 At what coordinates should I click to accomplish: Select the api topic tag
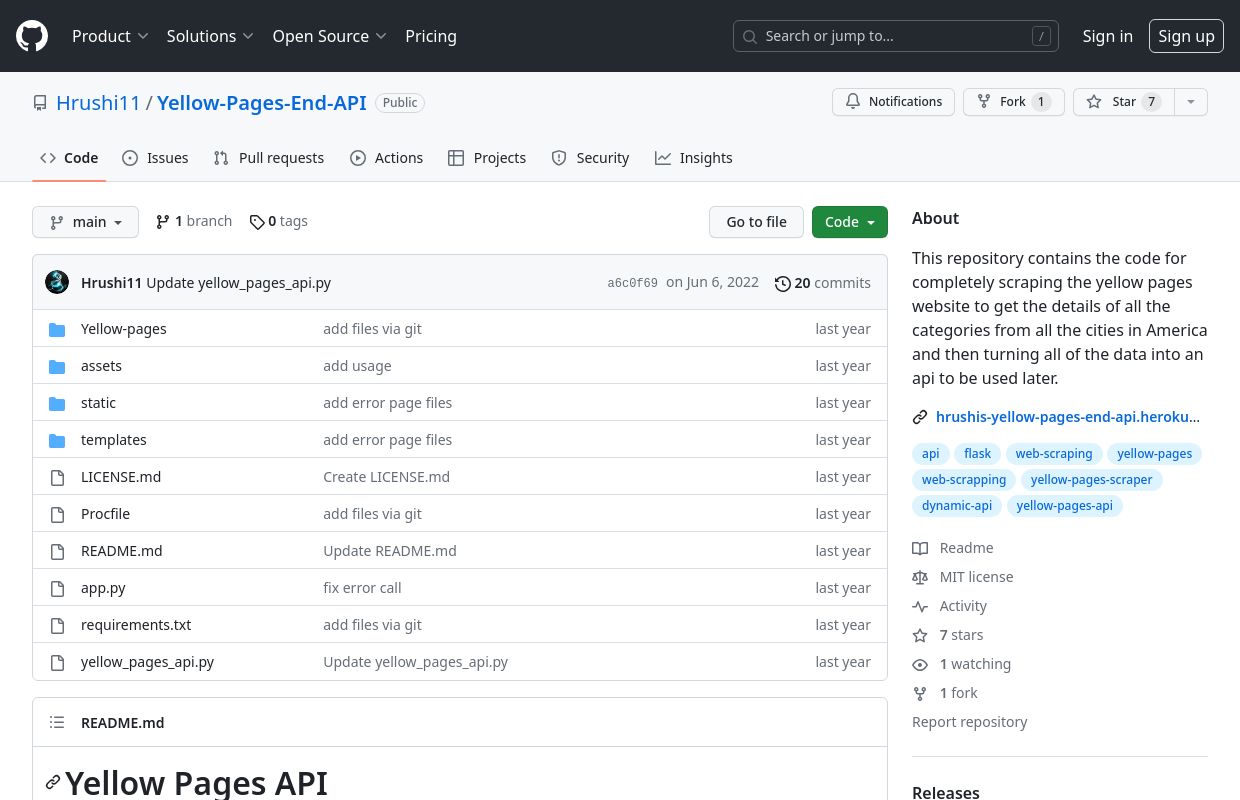tap(931, 454)
